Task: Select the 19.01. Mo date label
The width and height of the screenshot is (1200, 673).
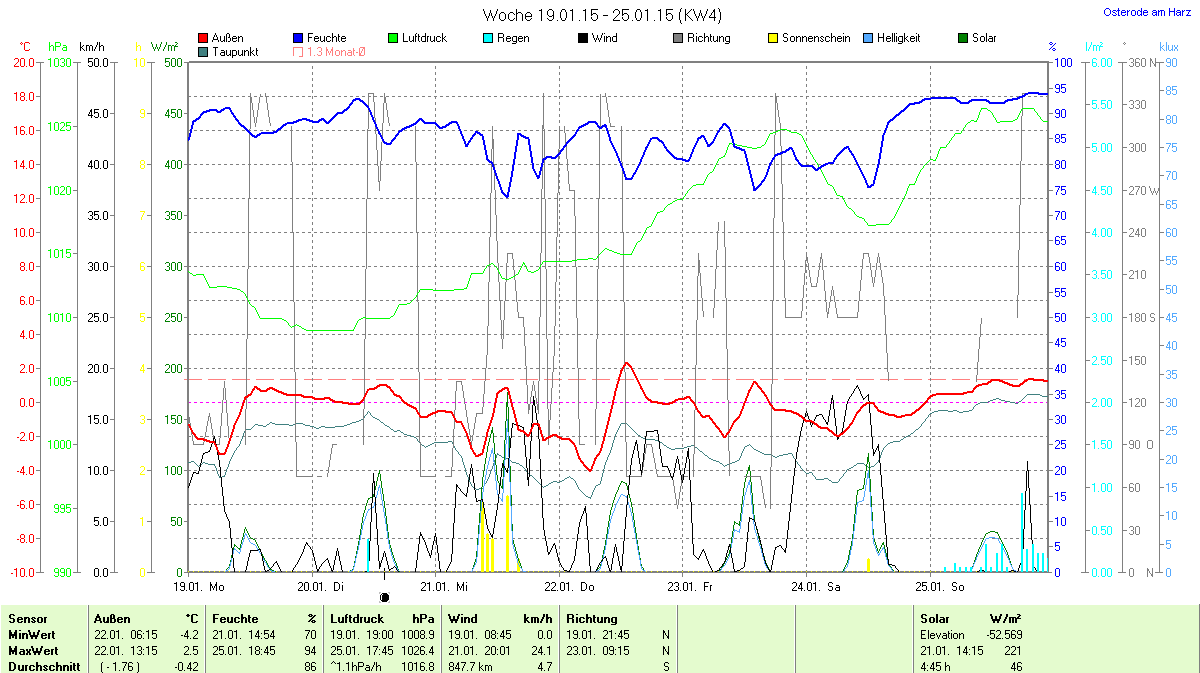Action: (x=199, y=587)
